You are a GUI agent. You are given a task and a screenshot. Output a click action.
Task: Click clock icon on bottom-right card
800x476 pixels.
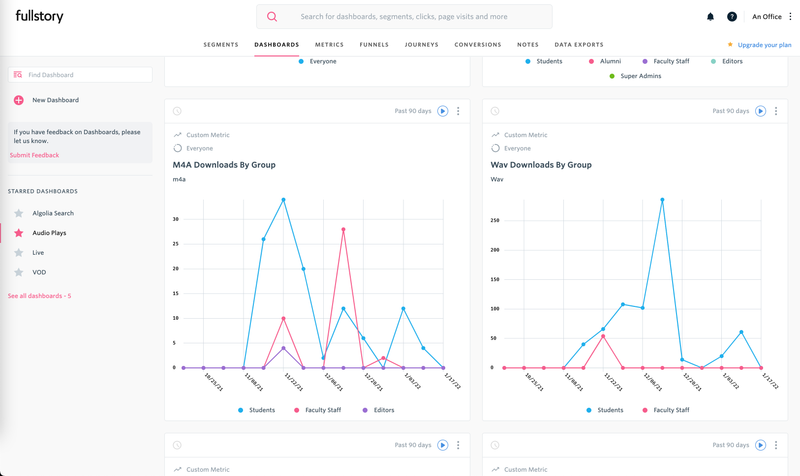coord(495,445)
